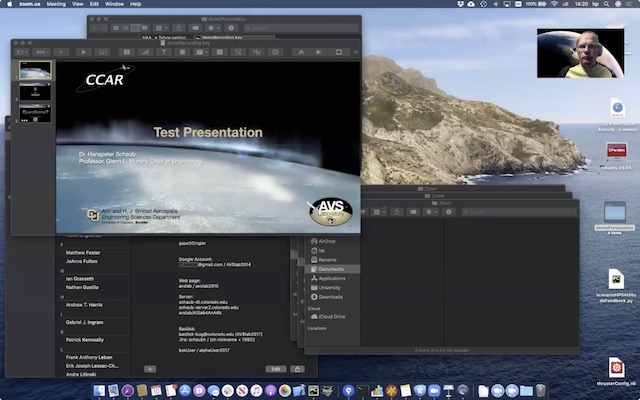Click Share icon in demoPresentation Finder window
Screen dimensions: 640x400
pyautogui.click(x=179, y=28)
